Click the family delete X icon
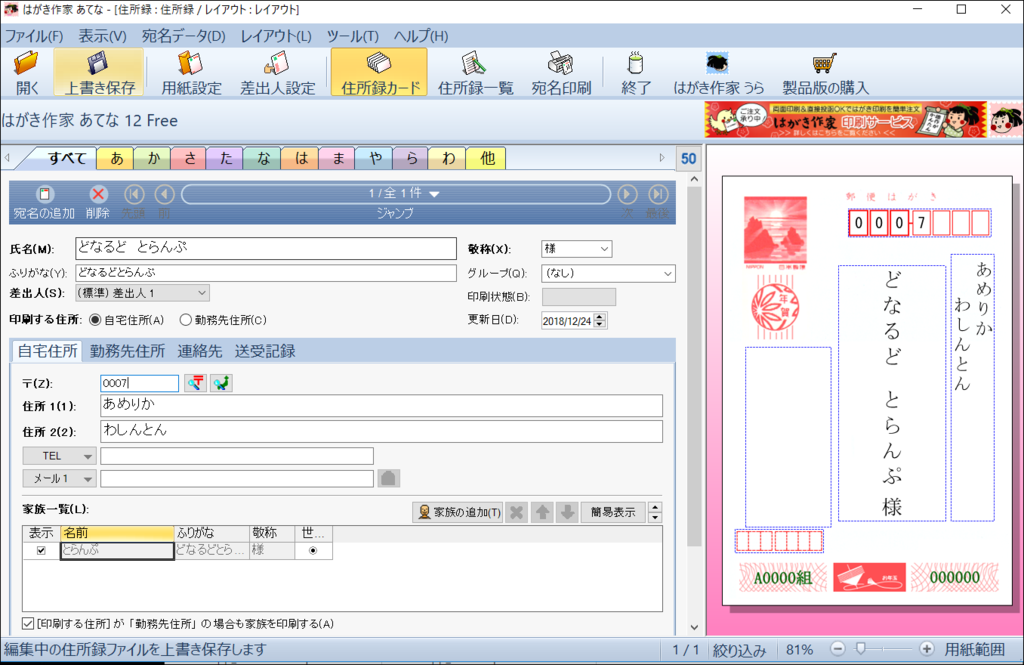This screenshot has width=1024, height=665. click(516, 512)
